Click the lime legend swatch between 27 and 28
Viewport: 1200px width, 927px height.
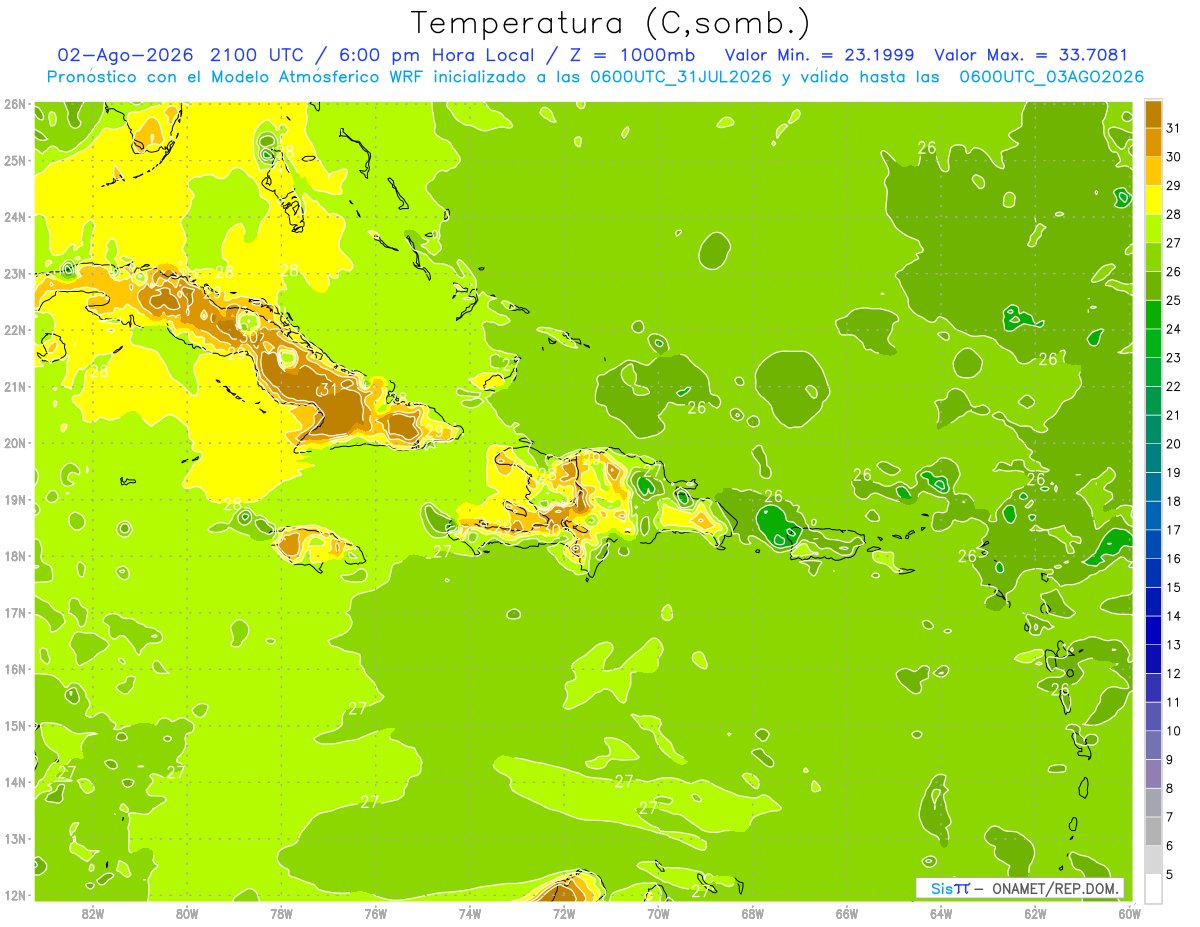[1153, 228]
